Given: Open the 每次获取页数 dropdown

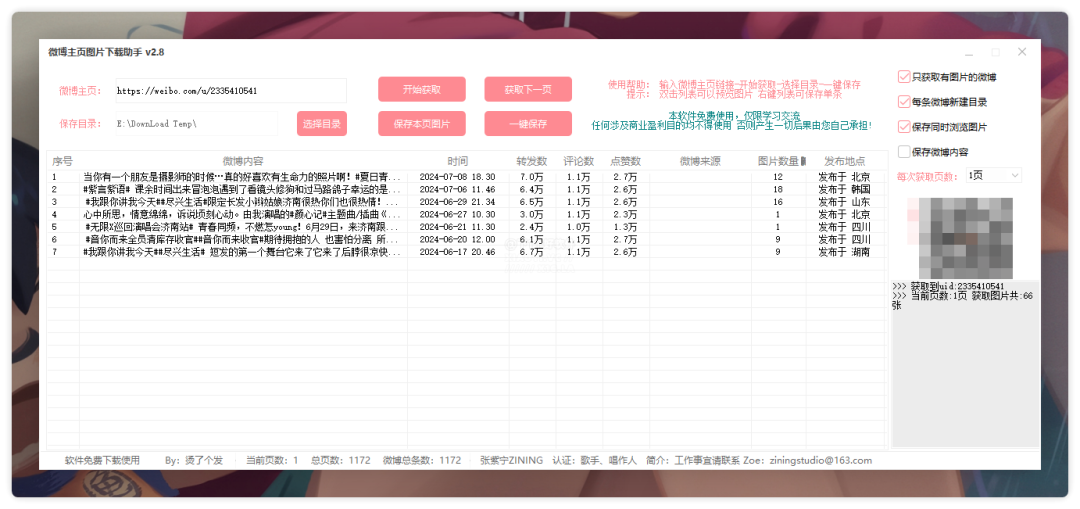Looking at the screenshot, I should pyautogui.click(x=993, y=175).
